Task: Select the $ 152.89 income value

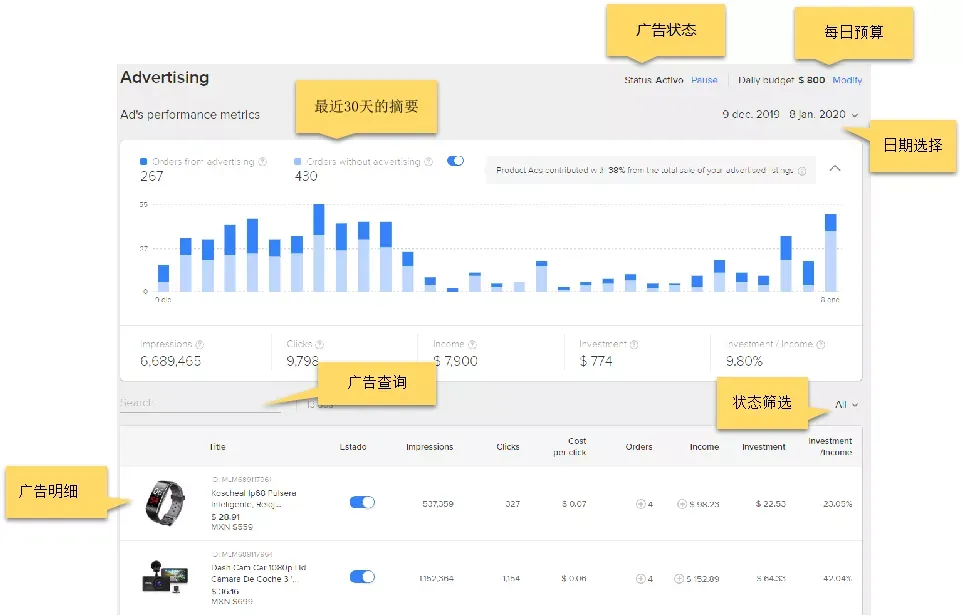Action: click(703, 579)
